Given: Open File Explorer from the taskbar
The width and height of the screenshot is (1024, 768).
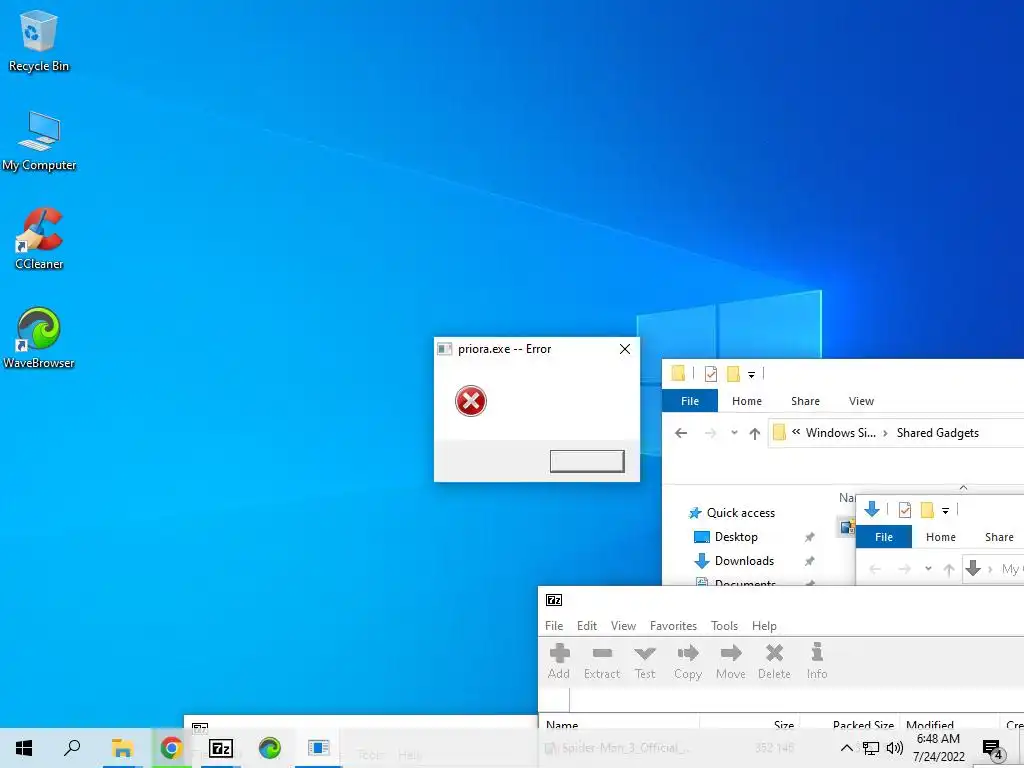Looking at the screenshot, I should [x=122, y=748].
